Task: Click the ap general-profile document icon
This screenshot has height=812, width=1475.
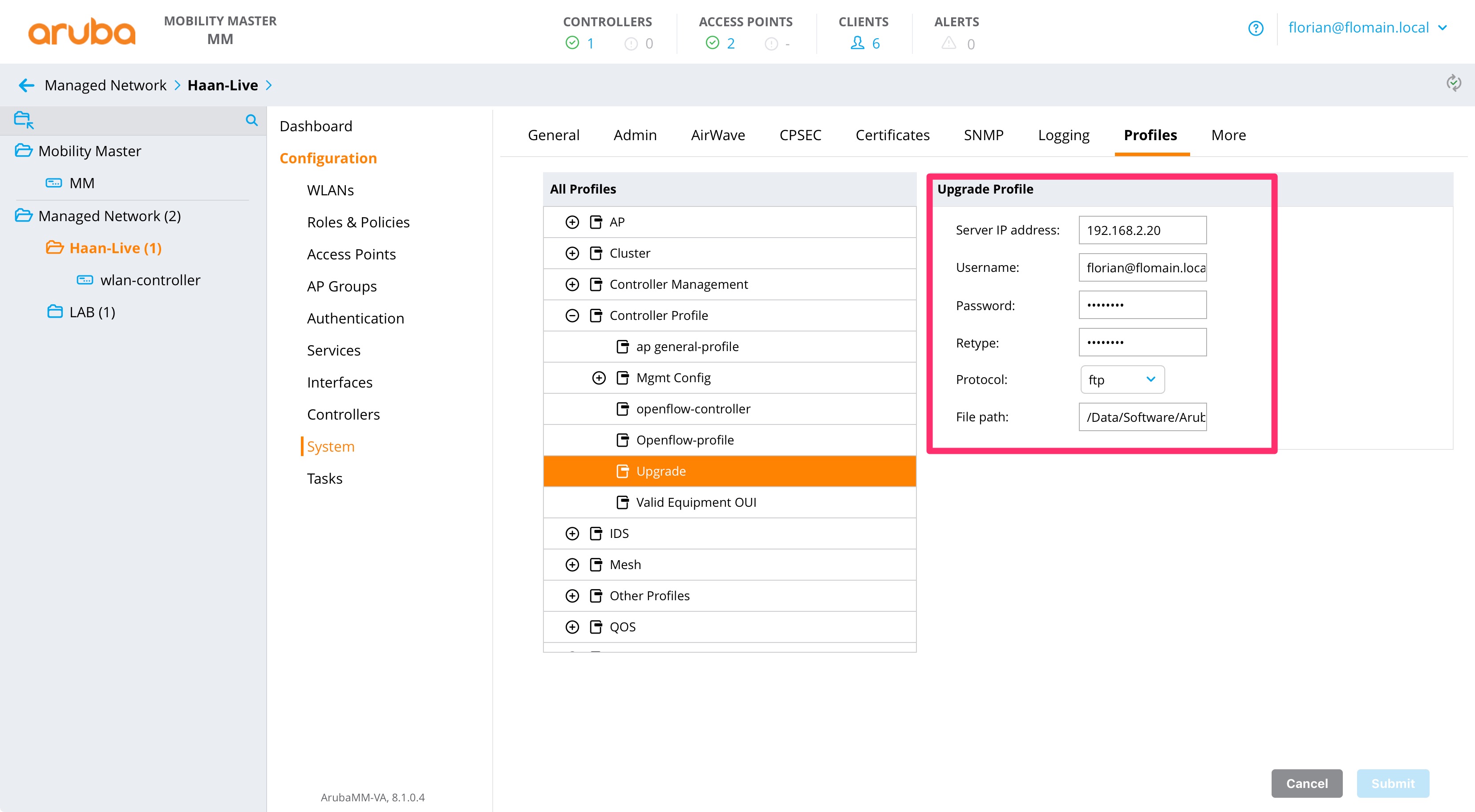Action: coord(622,346)
